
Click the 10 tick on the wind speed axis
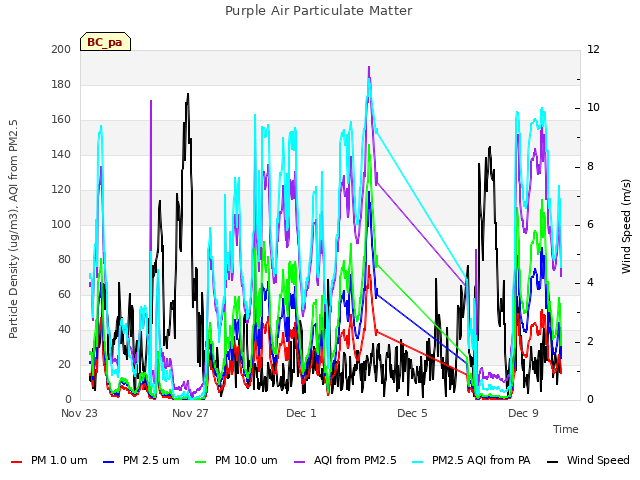[593, 108]
